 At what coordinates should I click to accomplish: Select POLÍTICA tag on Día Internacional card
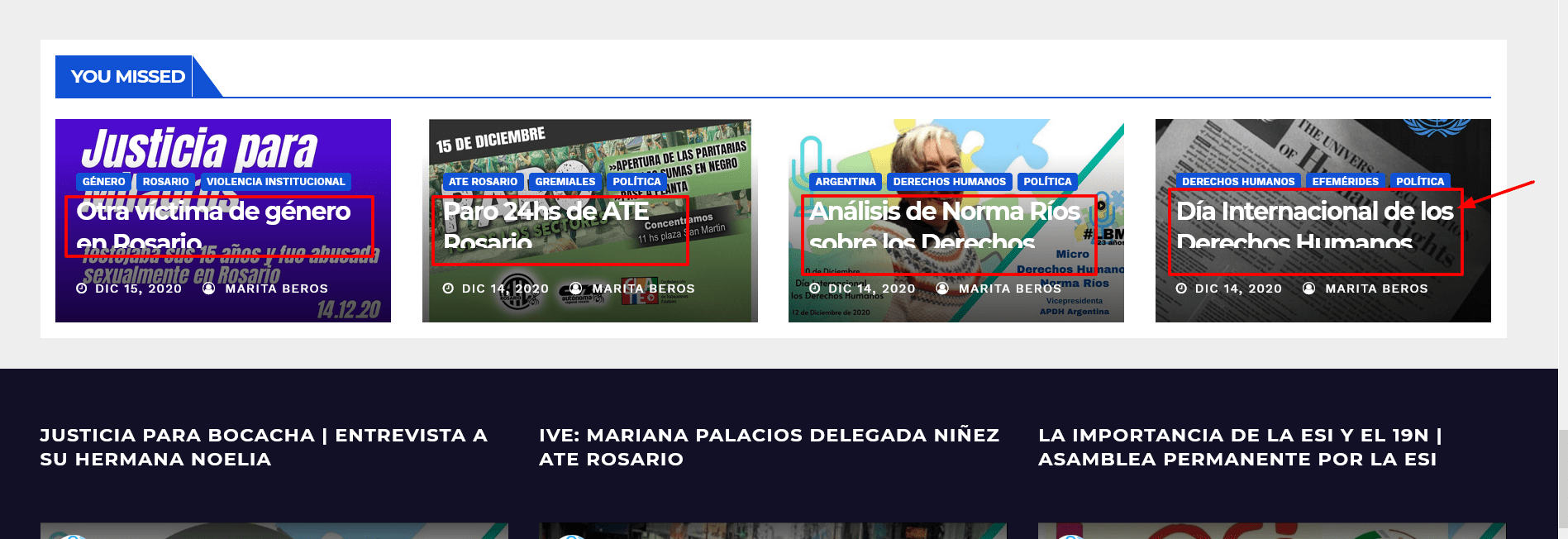click(x=1420, y=182)
